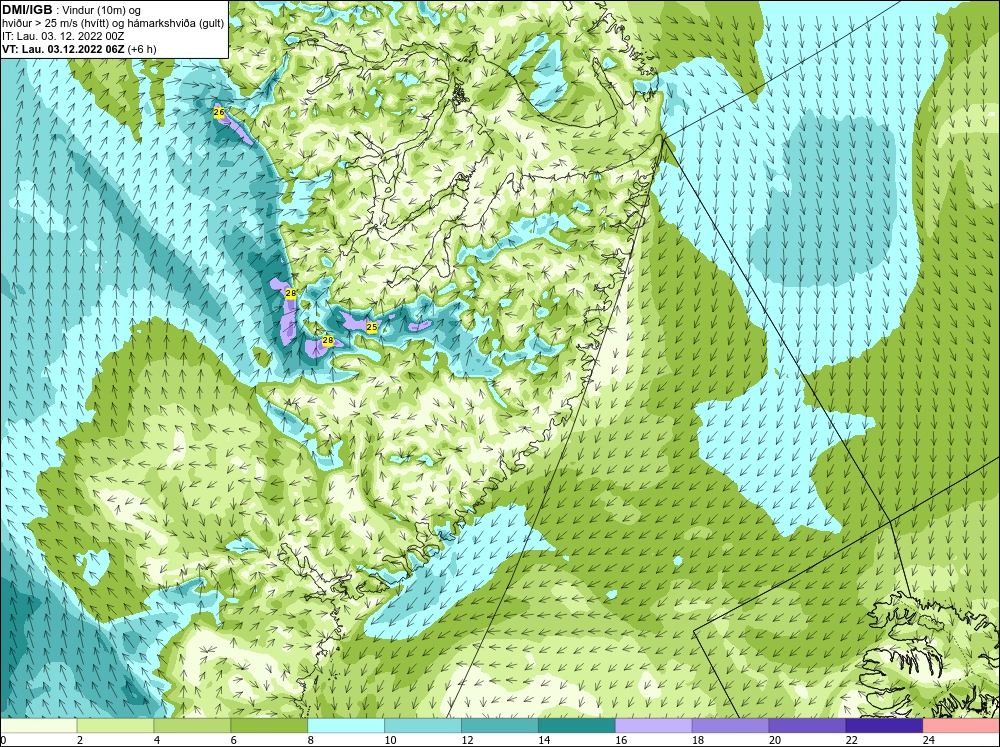
Task: Click the legend scale number 8
Action: 310,740
